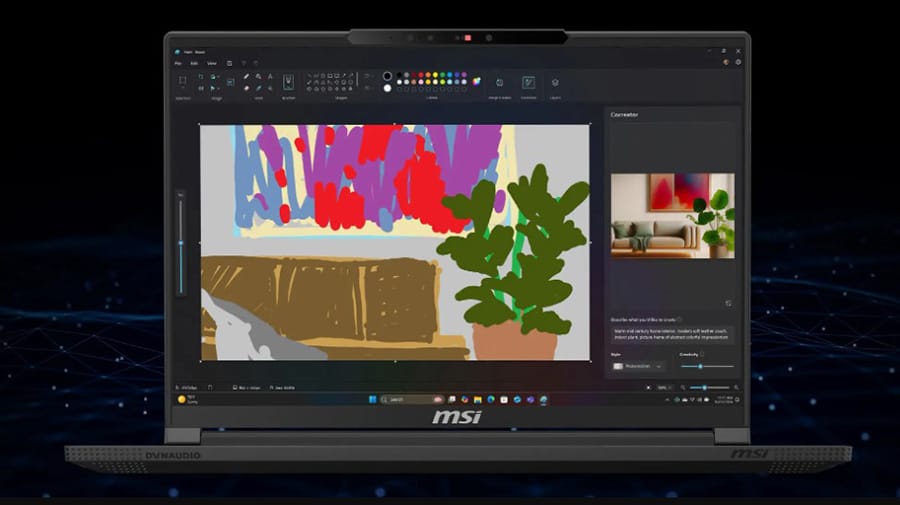Choose the Text tool
Image resolution: width=900 pixels, height=505 pixels.
(x=270, y=76)
